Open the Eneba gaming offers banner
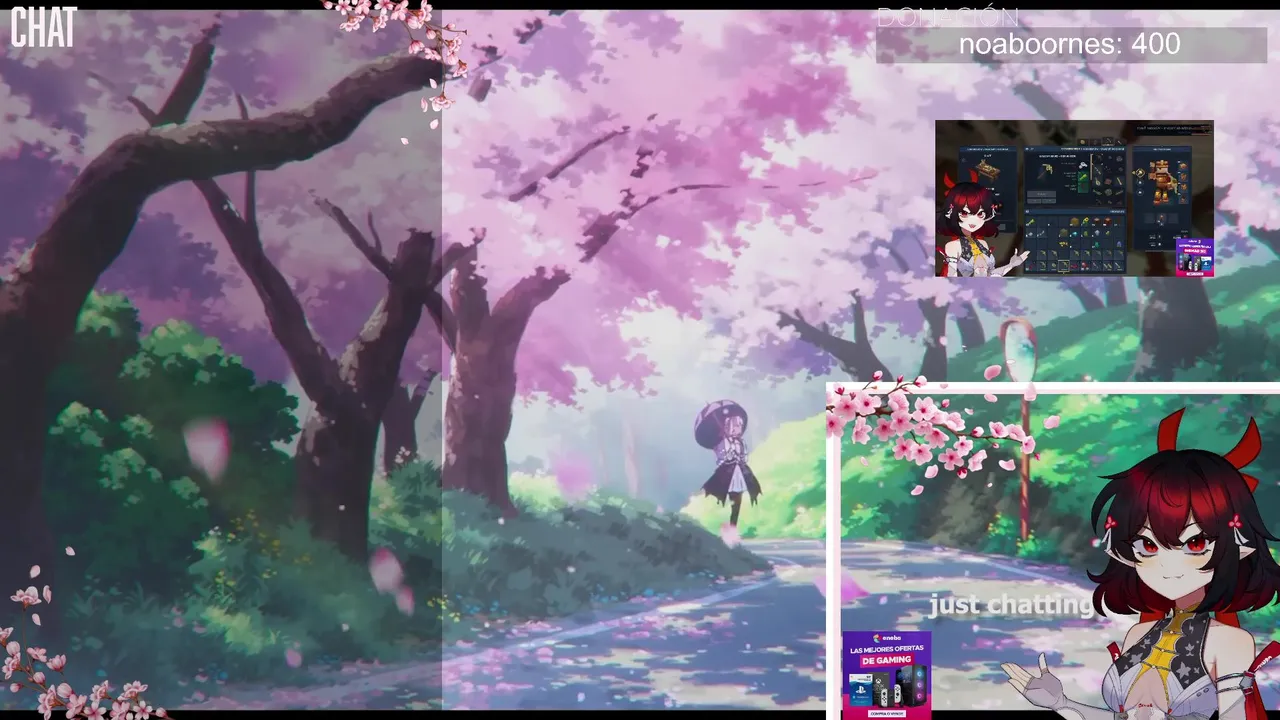Image resolution: width=1280 pixels, height=720 pixels. click(886, 675)
